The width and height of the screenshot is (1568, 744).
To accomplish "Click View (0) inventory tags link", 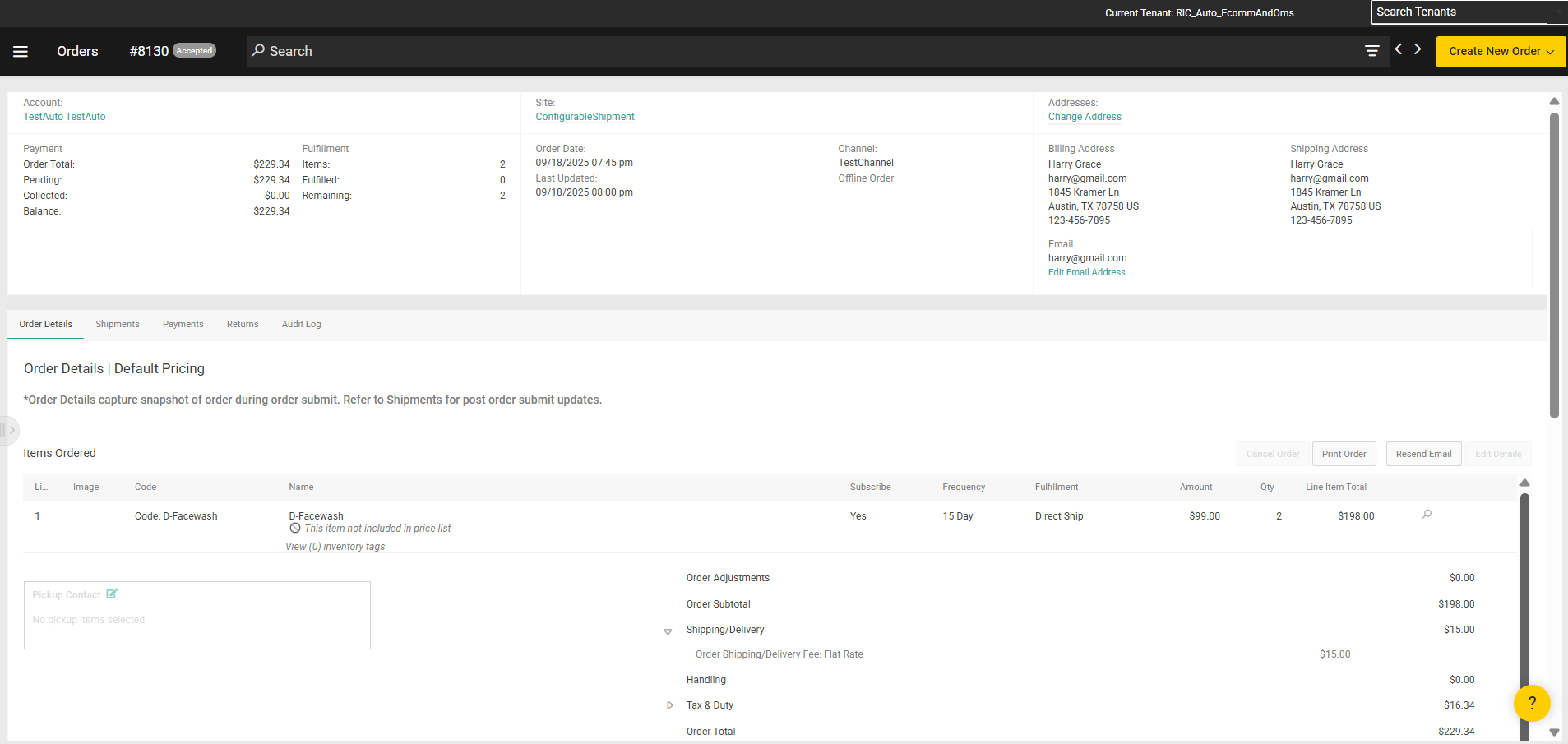I will tap(335, 547).
